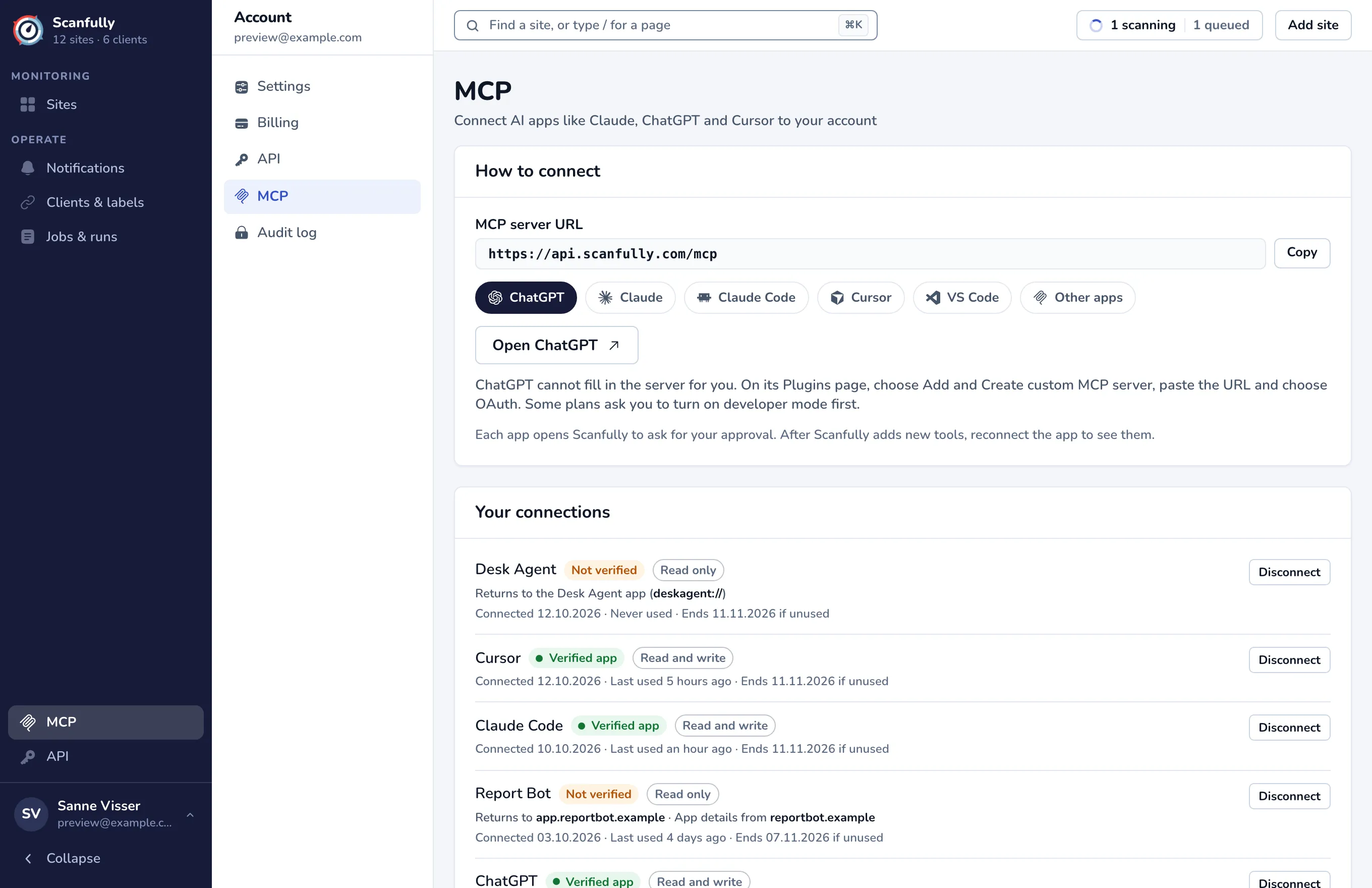Click the MCP server URL field

tap(870, 254)
